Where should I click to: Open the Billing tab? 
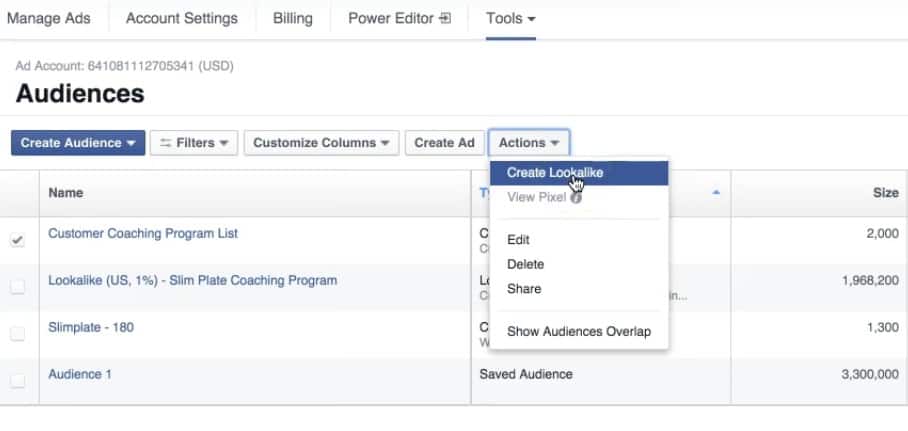(292, 19)
